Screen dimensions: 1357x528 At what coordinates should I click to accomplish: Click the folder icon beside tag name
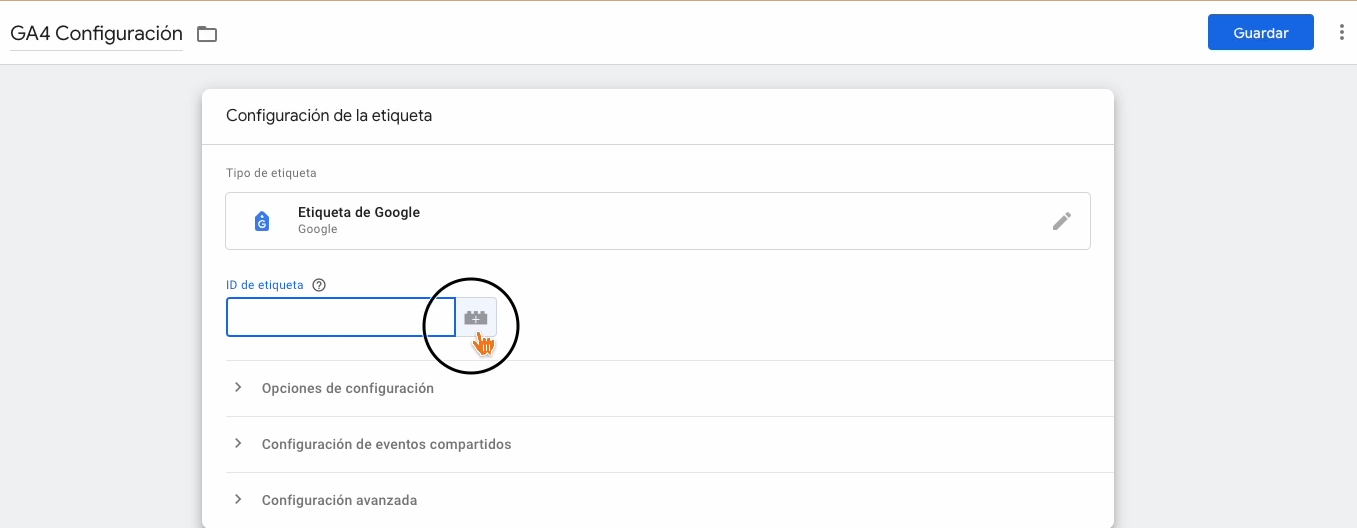click(x=207, y=34)
